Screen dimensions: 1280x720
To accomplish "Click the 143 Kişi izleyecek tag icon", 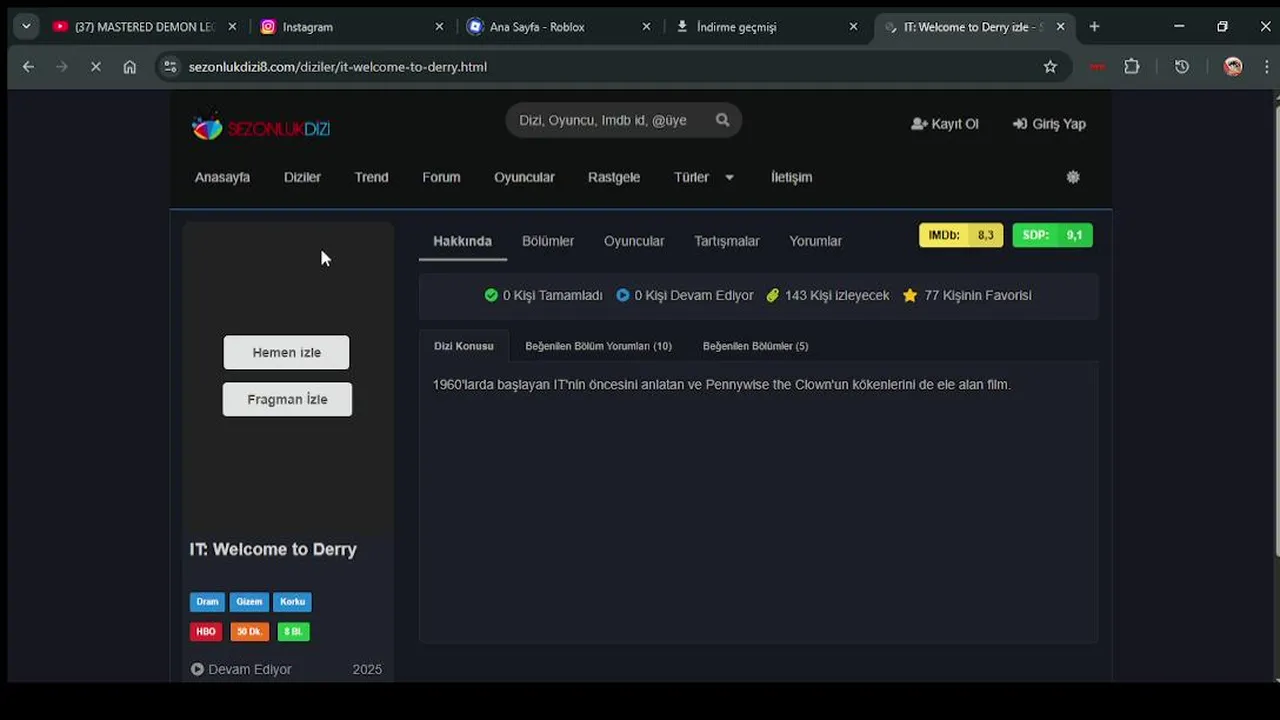I will (x=772, y=295).
